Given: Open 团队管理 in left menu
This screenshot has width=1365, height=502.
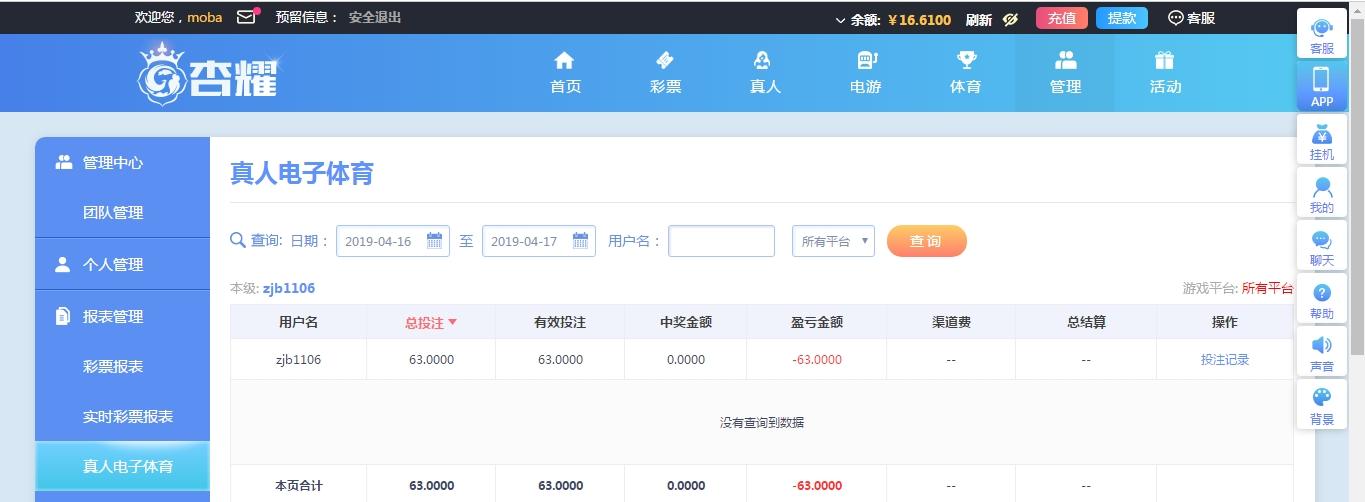Looking at the screenshot, I should tap(122, 212).
